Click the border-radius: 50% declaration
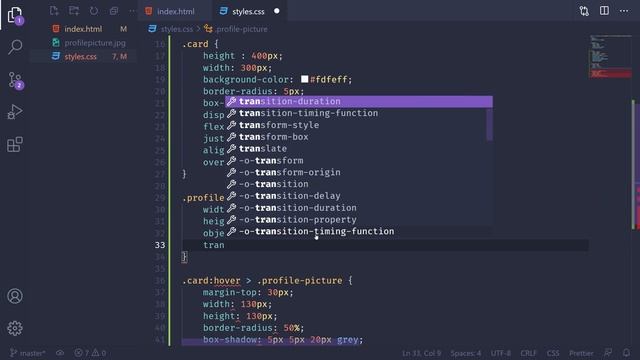640x360 pixels. tap(253, 328)
